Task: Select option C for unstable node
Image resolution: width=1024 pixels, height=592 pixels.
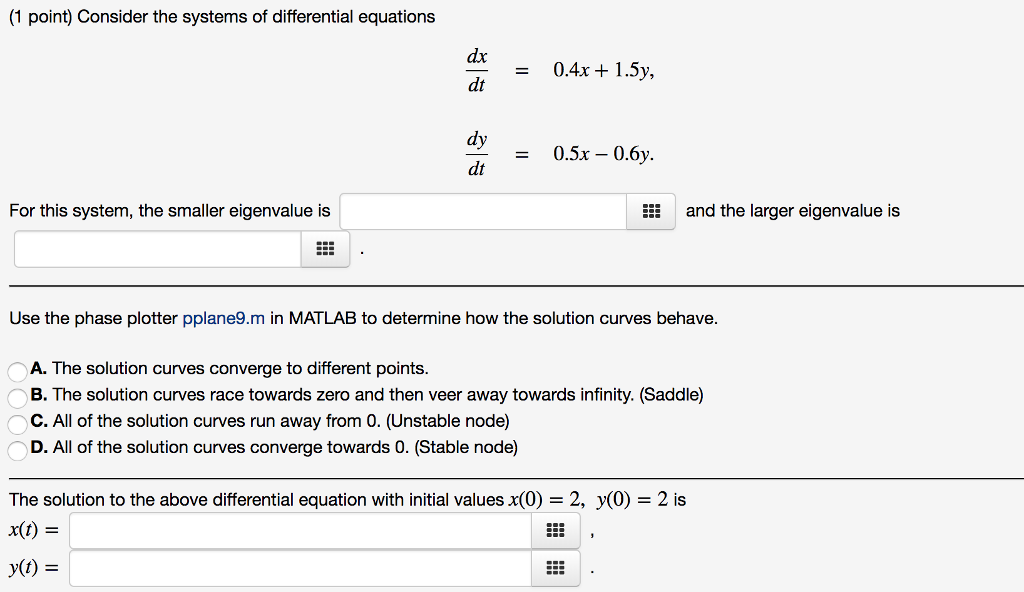Action: 17,421
